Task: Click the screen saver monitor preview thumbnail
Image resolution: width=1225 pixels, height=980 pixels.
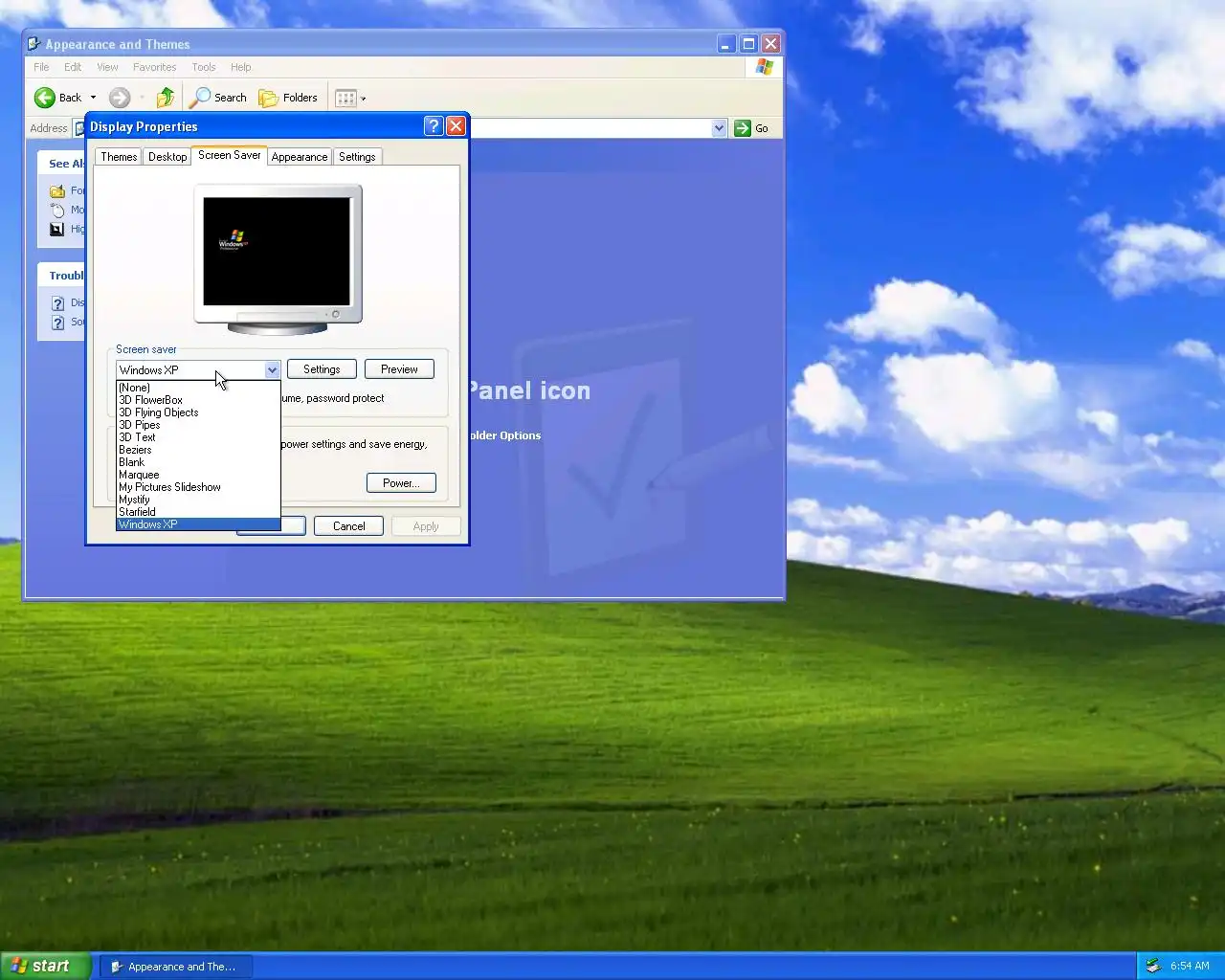Action: click(x=278, y=253)
